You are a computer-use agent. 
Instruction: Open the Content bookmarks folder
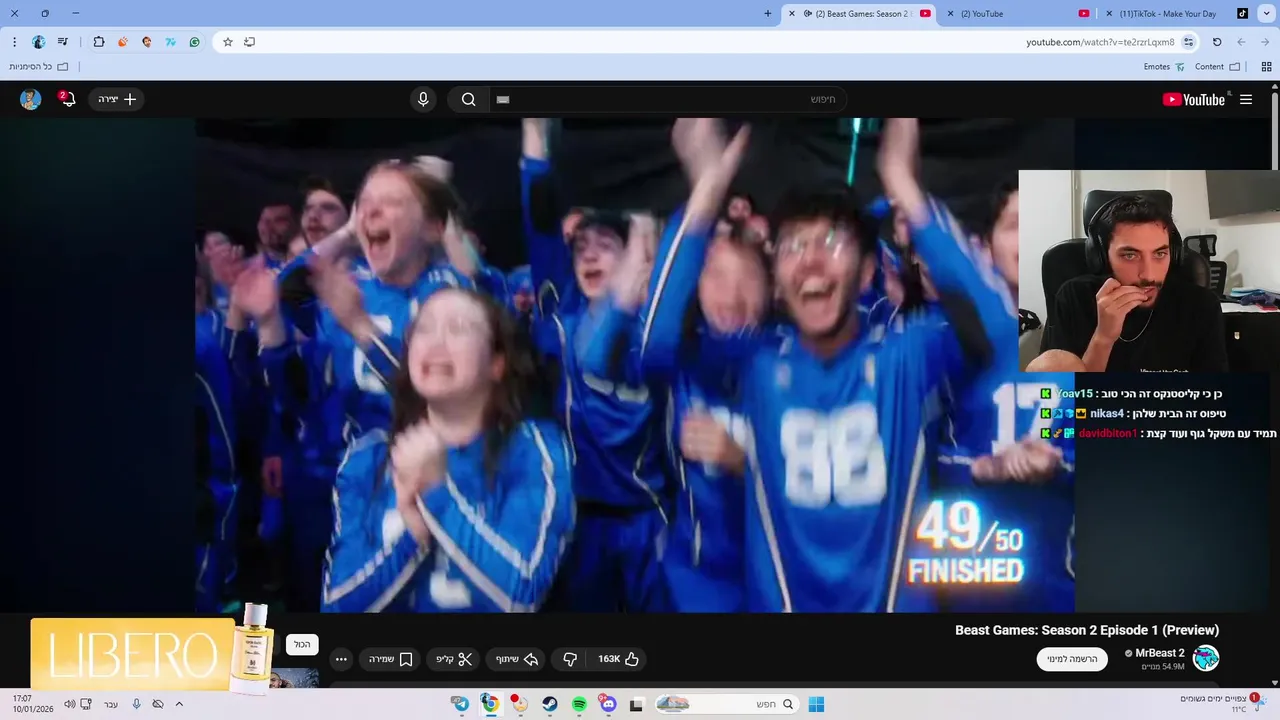[1217, 67]
